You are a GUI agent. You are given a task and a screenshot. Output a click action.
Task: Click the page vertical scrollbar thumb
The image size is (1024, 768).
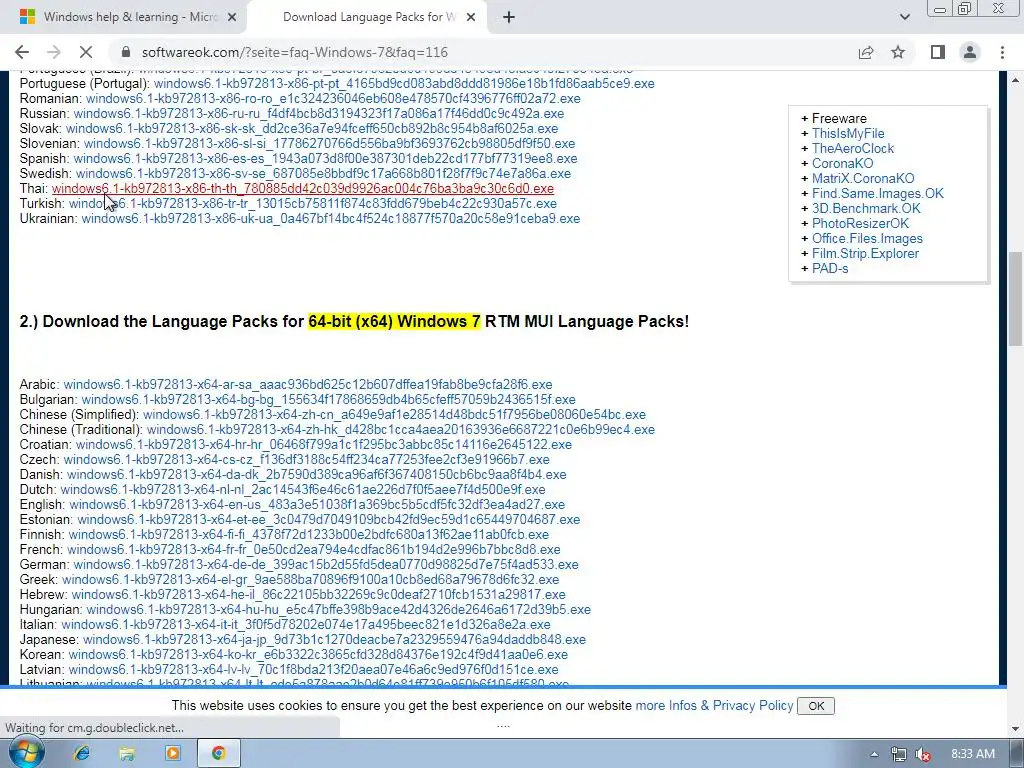[1016, 299]
